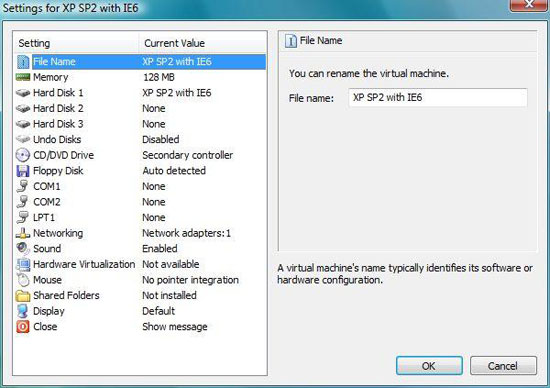Click the Hardware Virtualization icon

click(23, 265)
